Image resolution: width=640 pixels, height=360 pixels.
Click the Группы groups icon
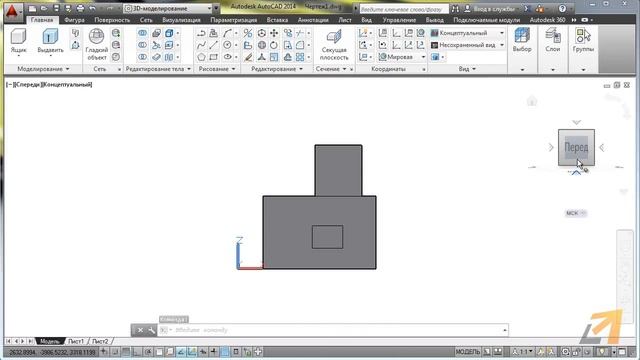(583, 40)
